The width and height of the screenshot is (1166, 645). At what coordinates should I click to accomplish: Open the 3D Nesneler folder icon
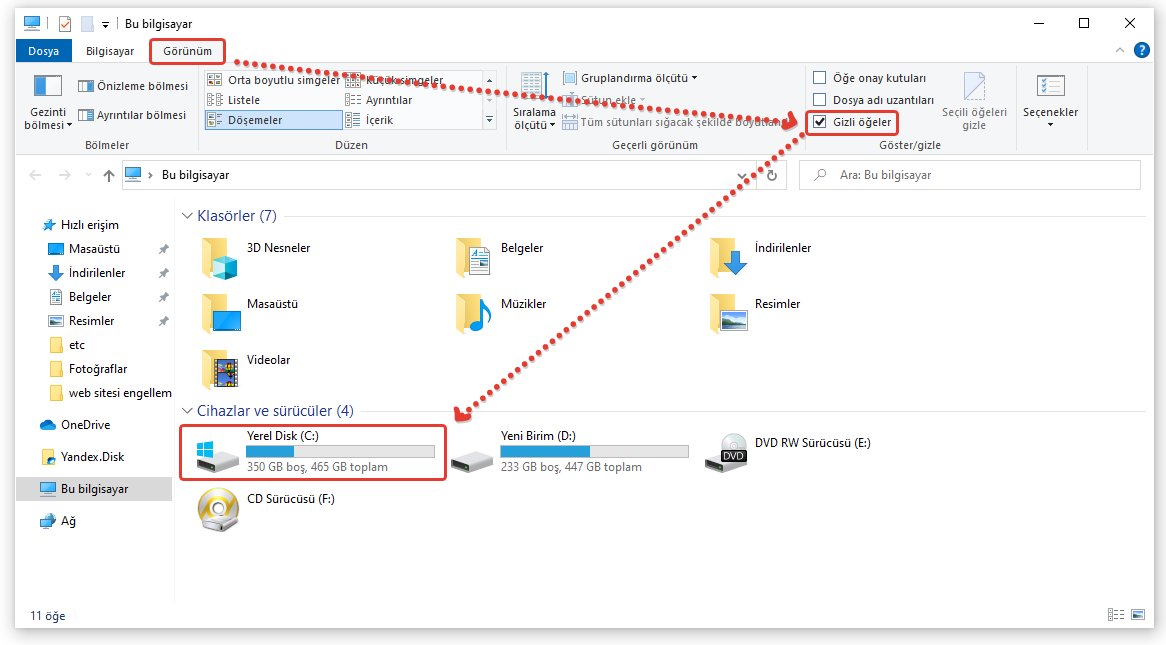pyautogui.click(x=220, y=258)
